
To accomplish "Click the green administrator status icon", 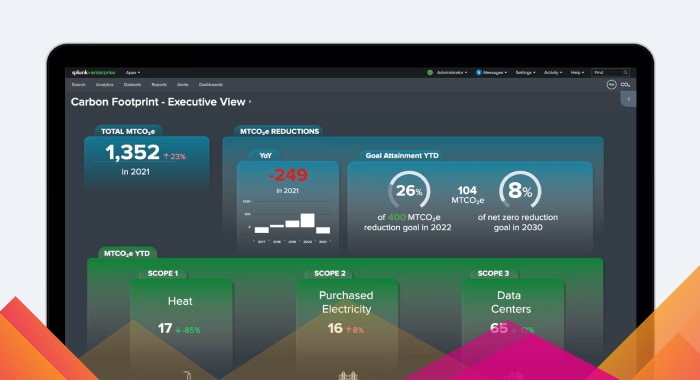I will (x=430, y=72).
